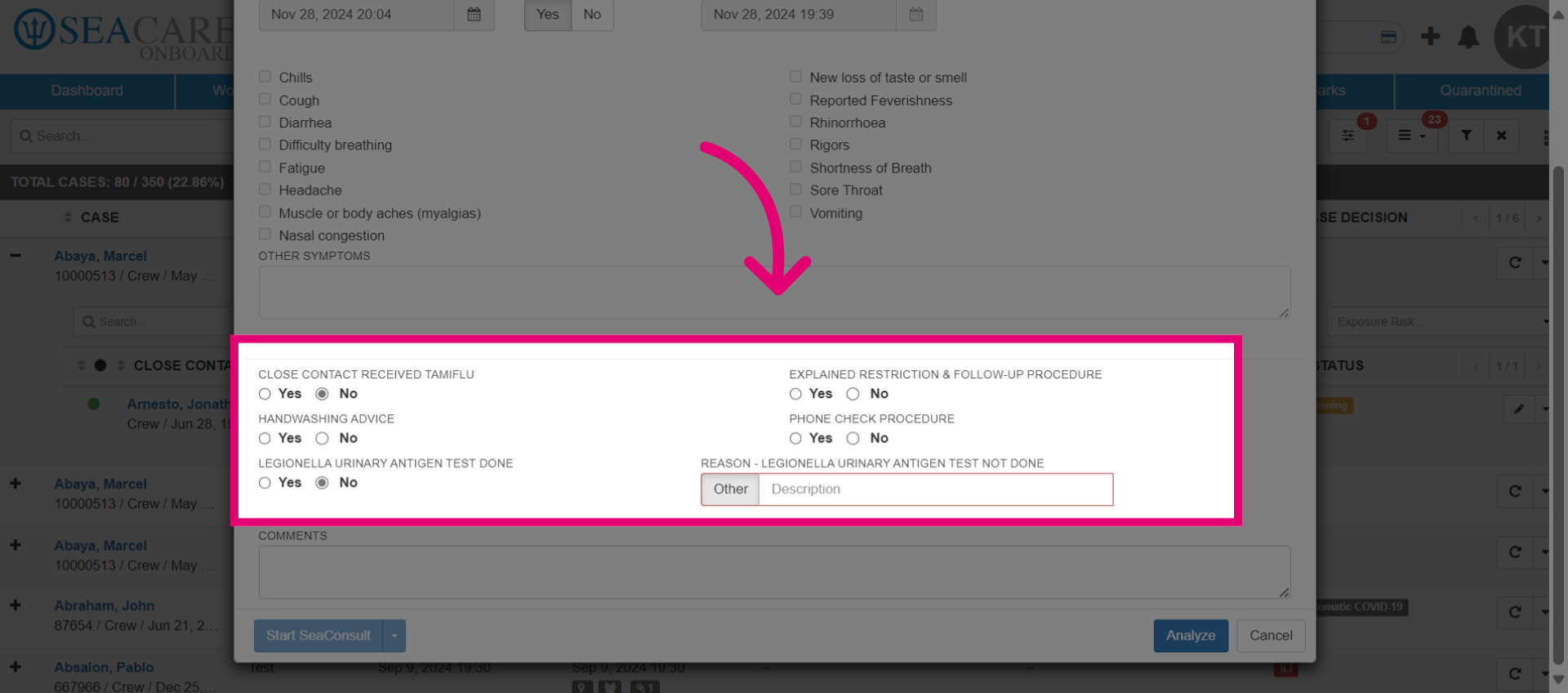The width and height of the screenshot is (1568, 693).
Task: Check Muscle or body aches symptom
Action: pyautogui.click(x=265, y=212)
